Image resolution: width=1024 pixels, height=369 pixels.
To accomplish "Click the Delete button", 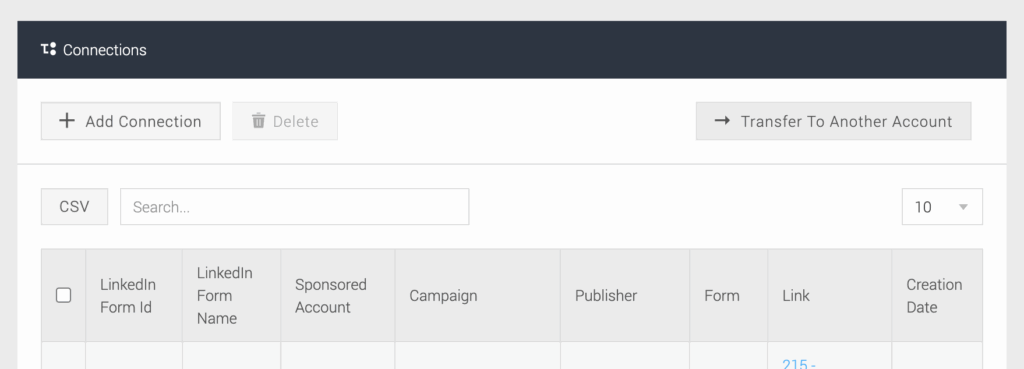I will coord(285,121).
